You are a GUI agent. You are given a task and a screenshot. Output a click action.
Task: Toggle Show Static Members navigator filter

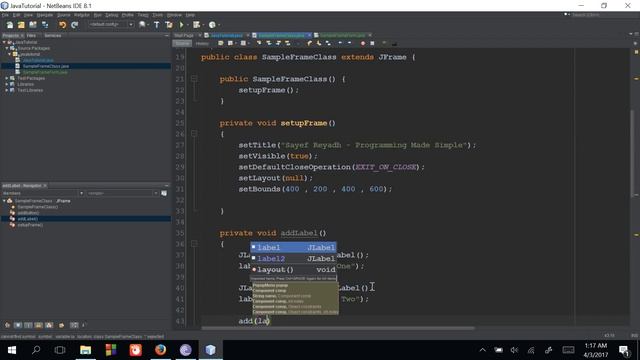pyautogui.click(x=28, y=325)
